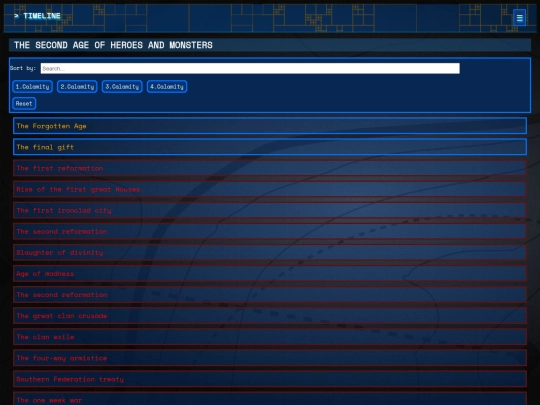Expand Age of madness entry
The width and height of the screenshot is (540, 405).
coord(270,273)
